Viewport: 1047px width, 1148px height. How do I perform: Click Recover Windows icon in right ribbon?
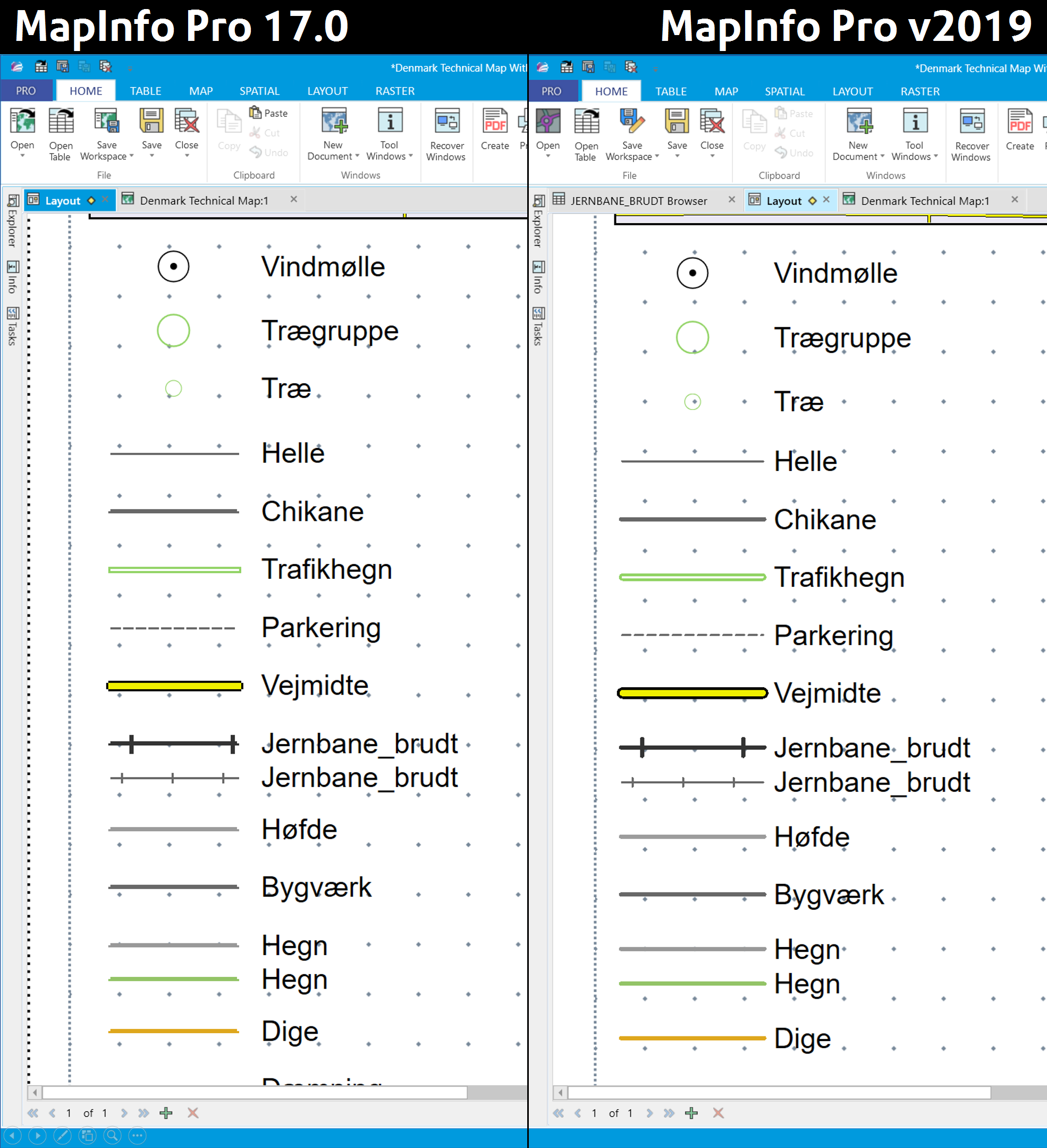972,122
